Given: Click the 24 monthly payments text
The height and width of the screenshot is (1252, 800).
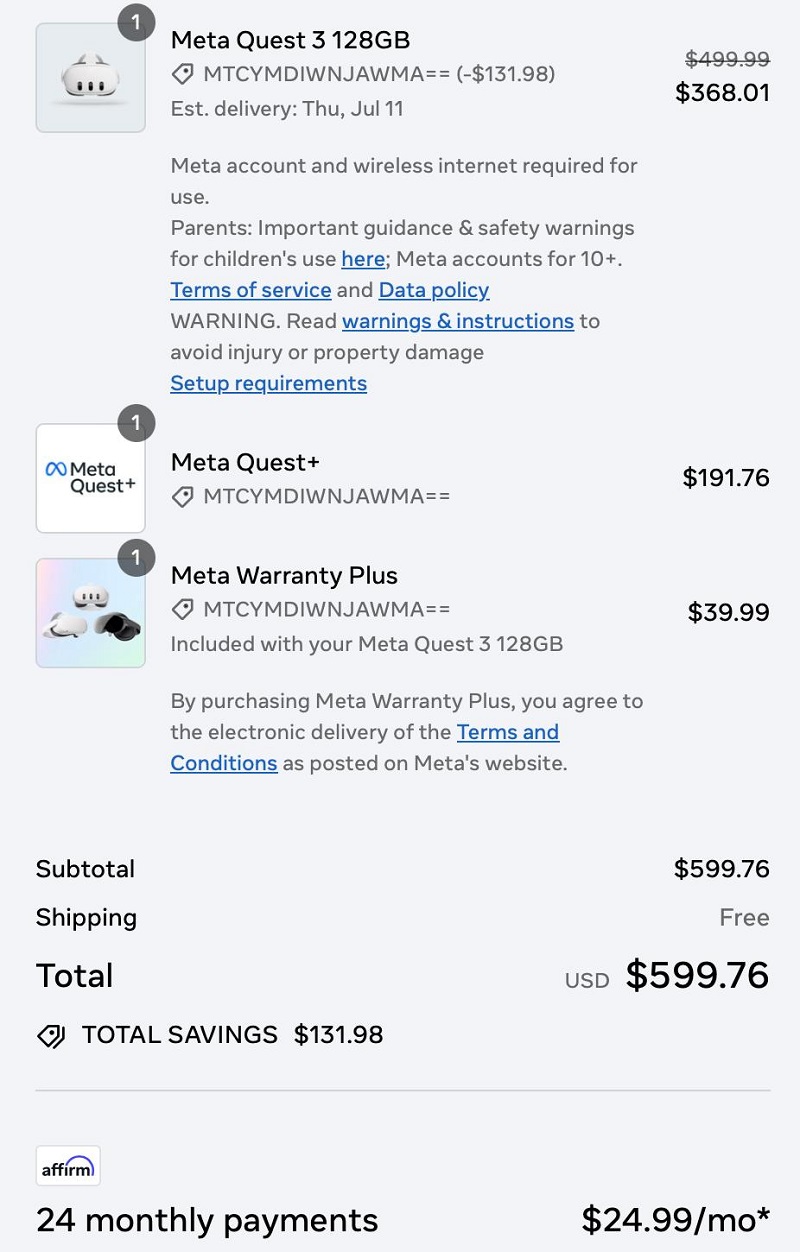Looking at the screenshot, I should (207, 1220).
